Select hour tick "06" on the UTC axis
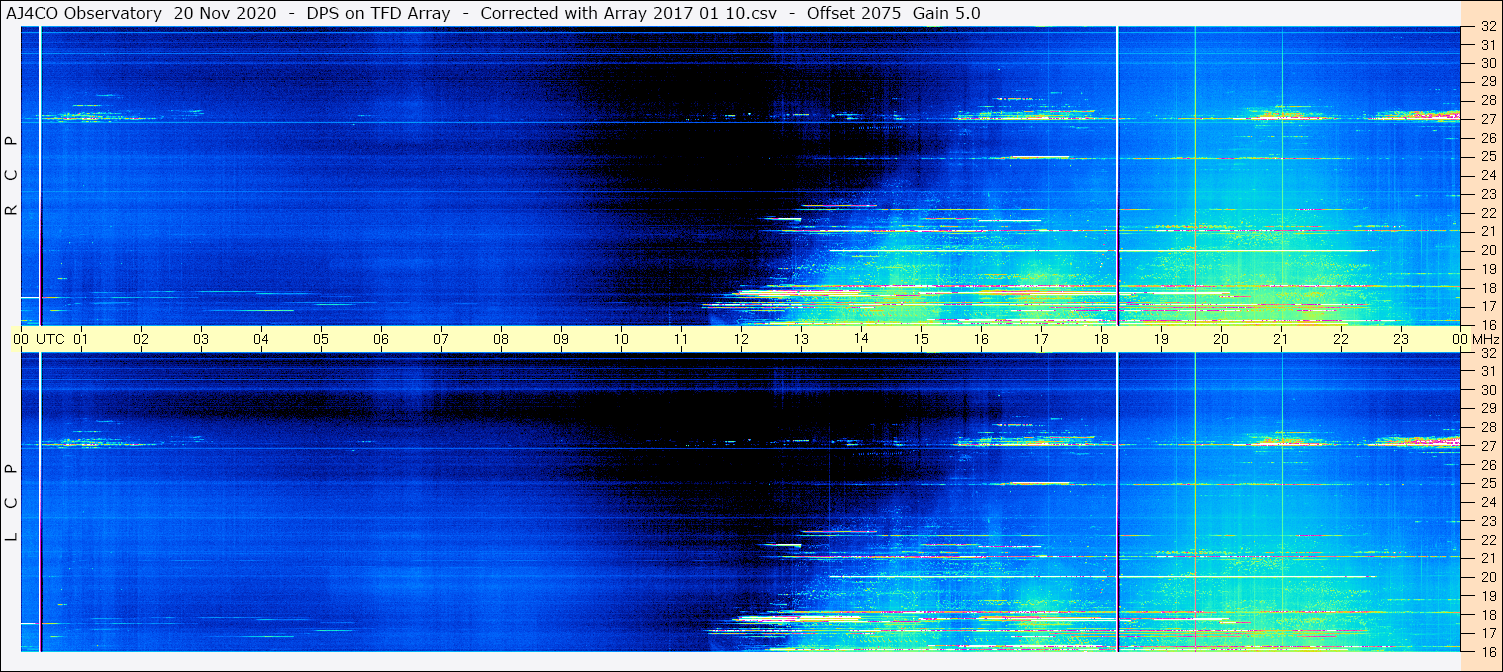 (x=381, y=338)
